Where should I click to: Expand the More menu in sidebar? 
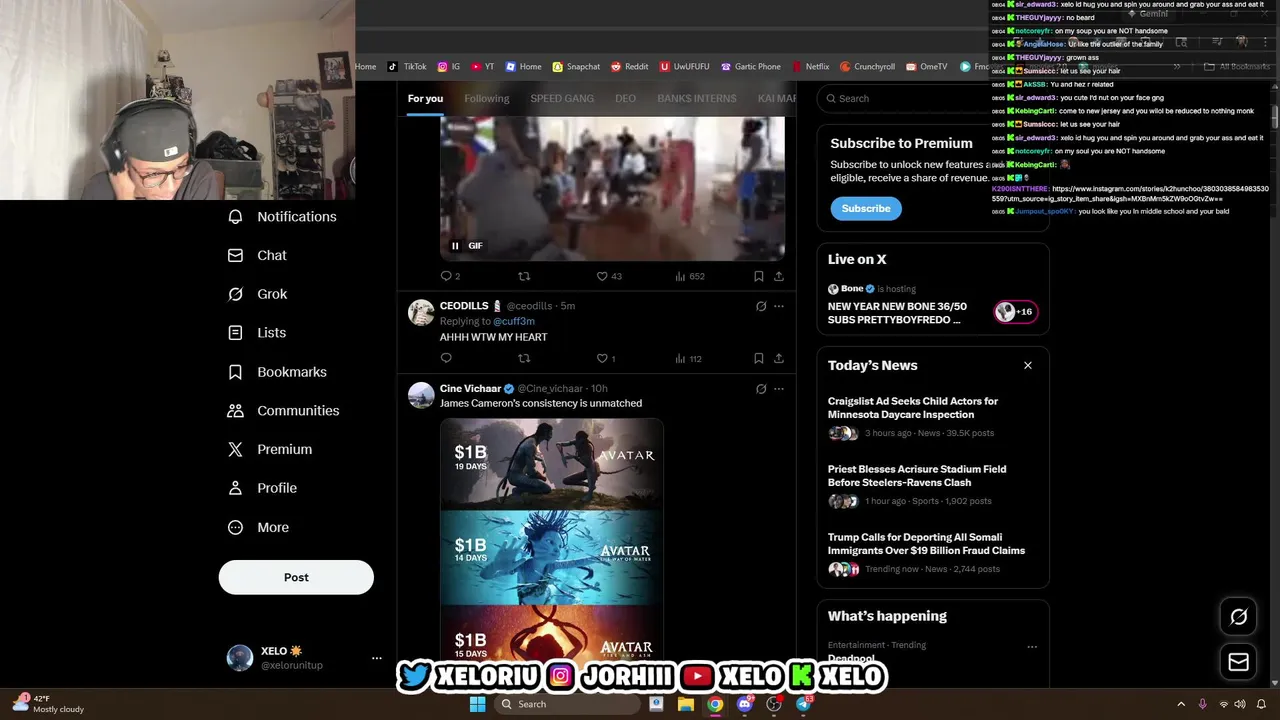coord(258,527)
